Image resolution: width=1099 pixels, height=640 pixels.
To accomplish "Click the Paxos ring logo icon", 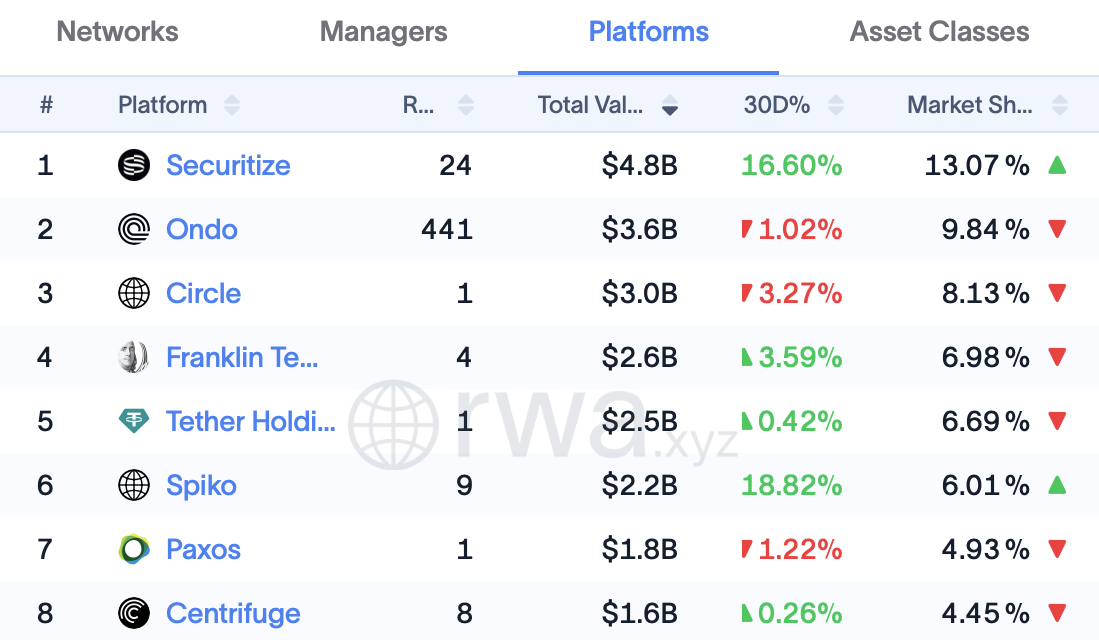I will (x=134, y=549).
